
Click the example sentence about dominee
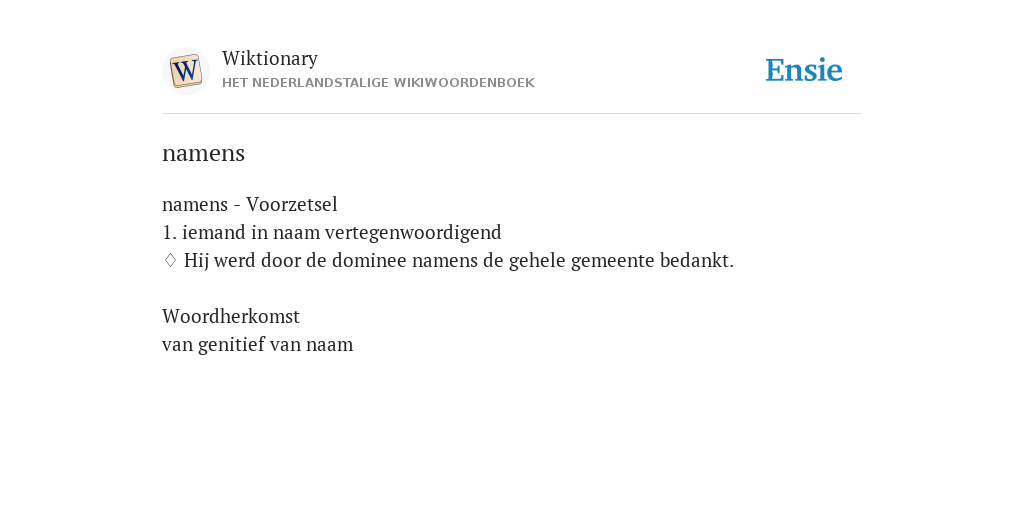coord(458,261)
